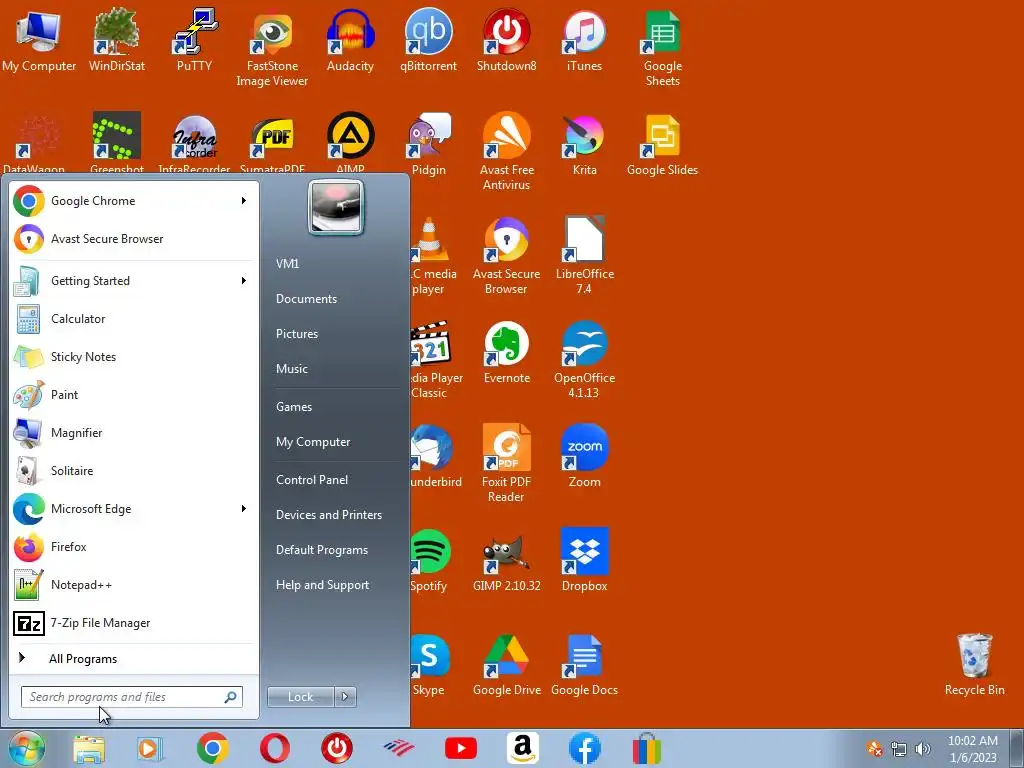Image resolution: width=1024 pixels, height=768 pixels.
Task: Open Evernote desktop shortcut
Action: click(506, 353)
